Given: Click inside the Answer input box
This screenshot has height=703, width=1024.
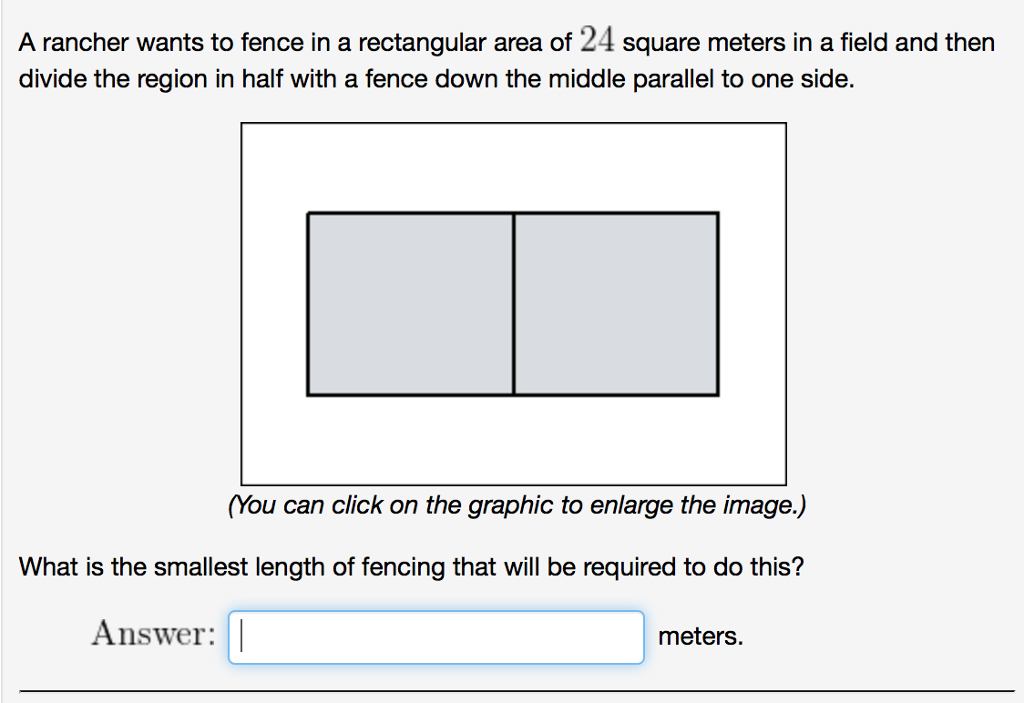Looking at the screenshot, I should [x=435, y=636].
